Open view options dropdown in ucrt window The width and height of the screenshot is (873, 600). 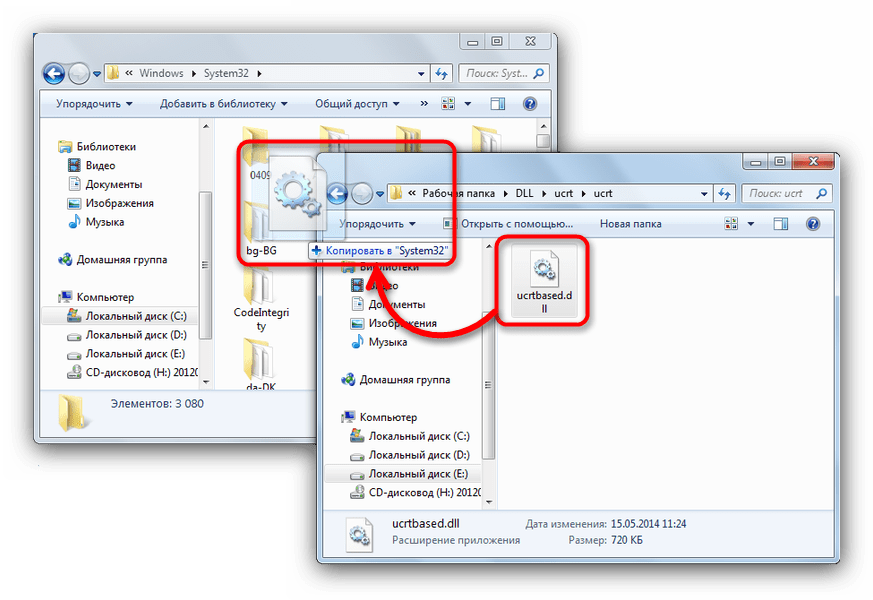click(751, 224)
